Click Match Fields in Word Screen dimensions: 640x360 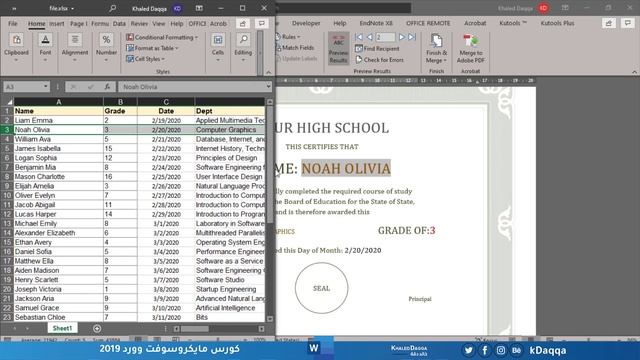pyautogui.click(x=295, y=48)
